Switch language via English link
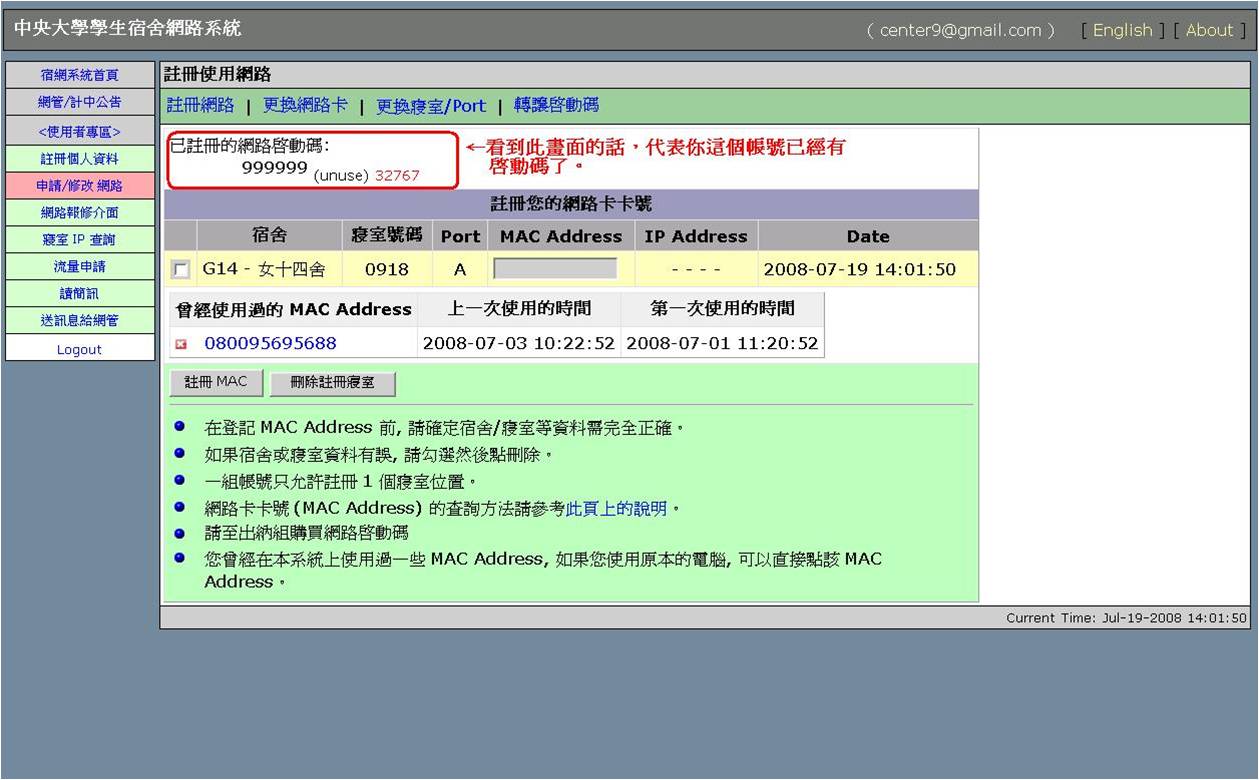This screenshot has height=780, width=1259. pyautogui.click(x=1122, y=30)
